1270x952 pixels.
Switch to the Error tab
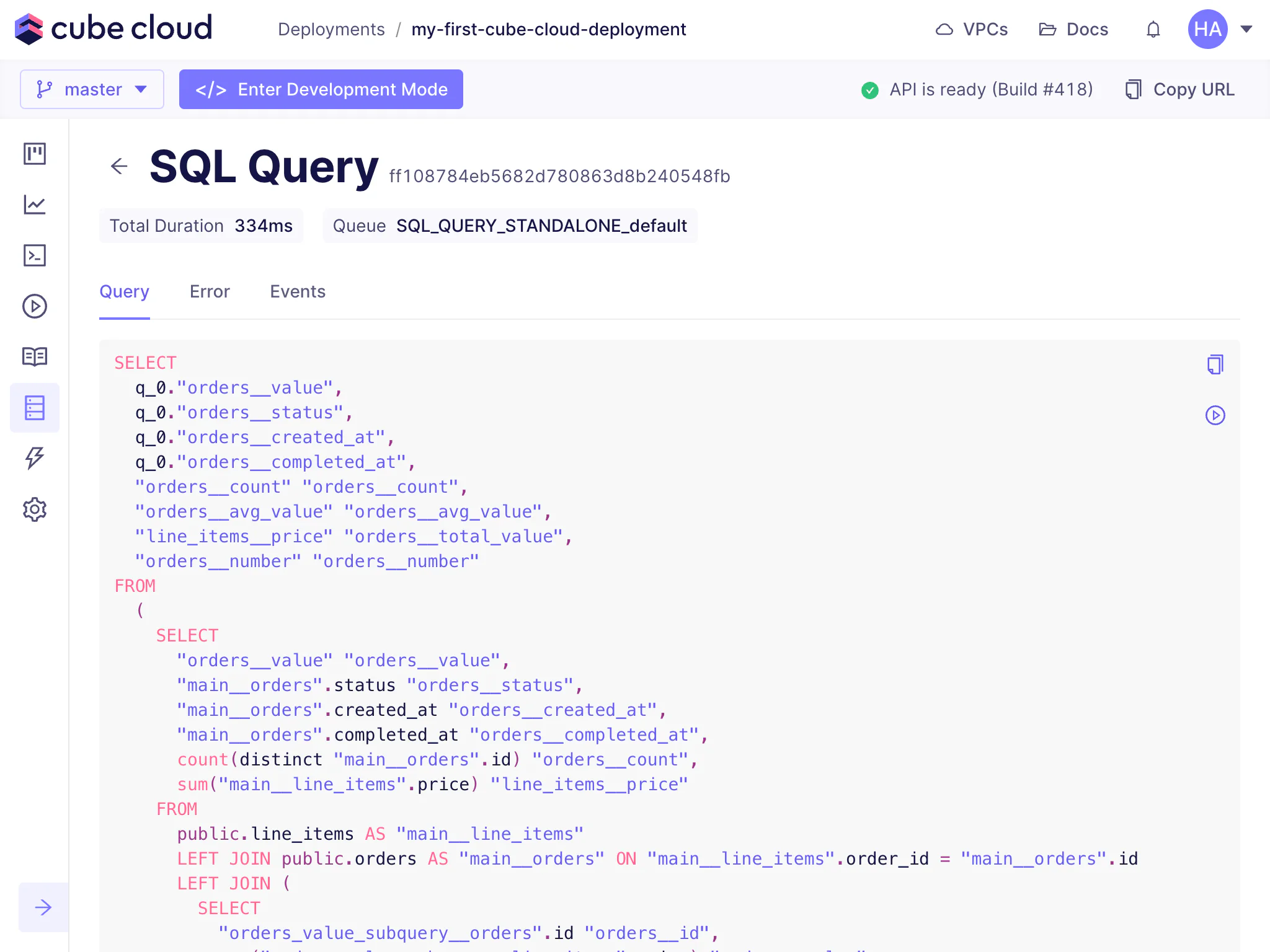point(210,291)
